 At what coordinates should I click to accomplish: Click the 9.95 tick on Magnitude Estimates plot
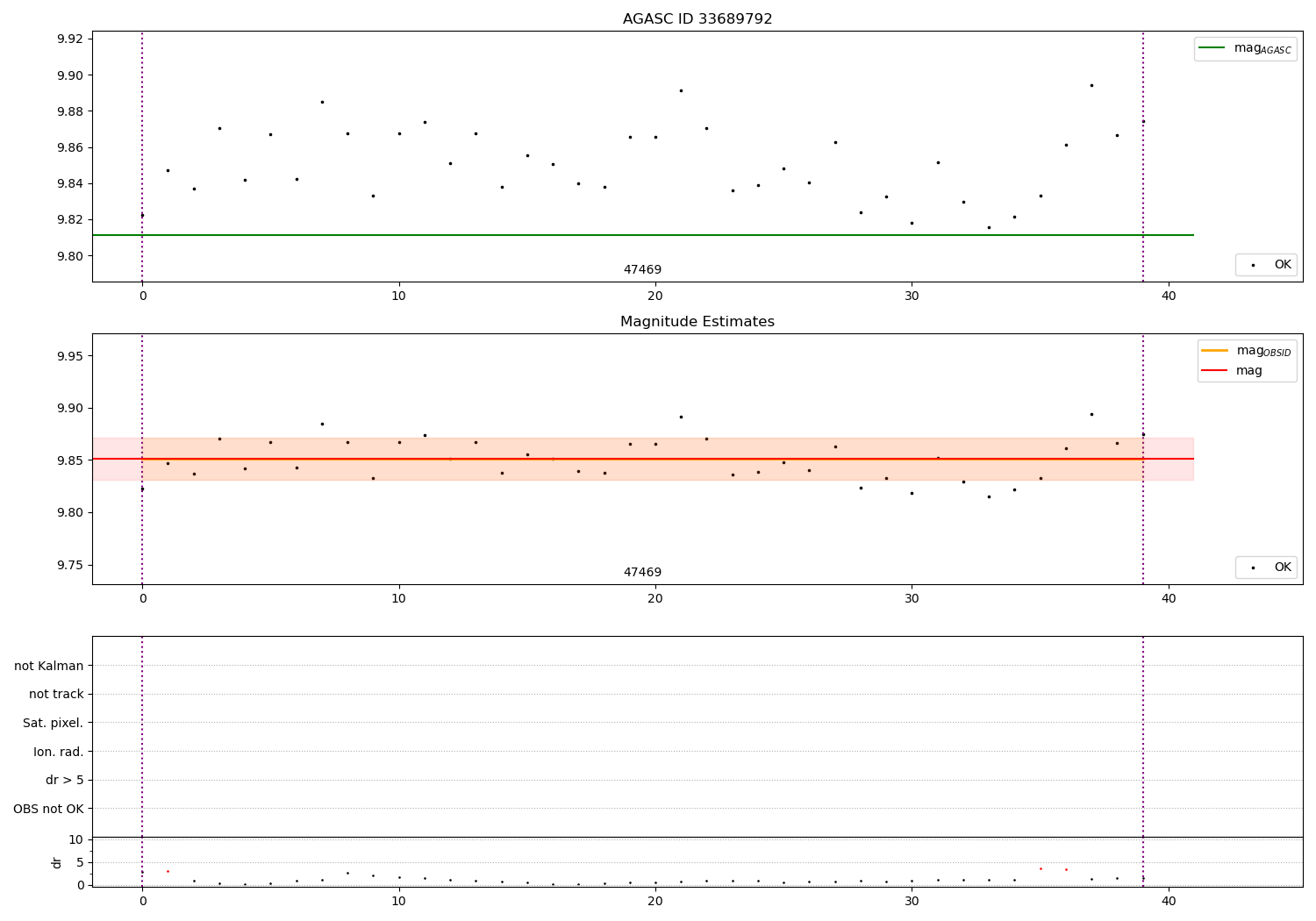69,356
